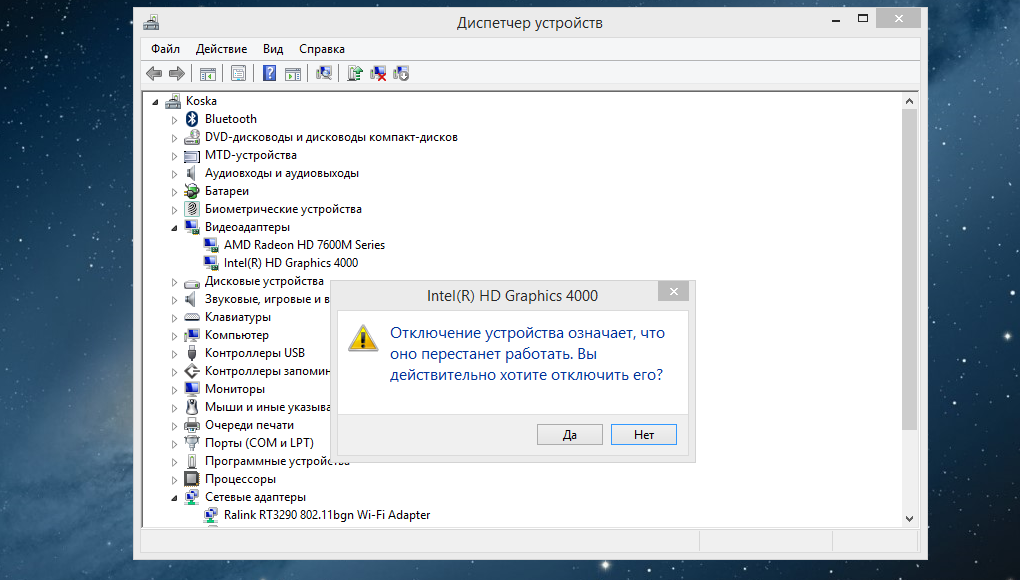
Task: Click the Disable device down-arrow icon
Action: tap(401, 73)
